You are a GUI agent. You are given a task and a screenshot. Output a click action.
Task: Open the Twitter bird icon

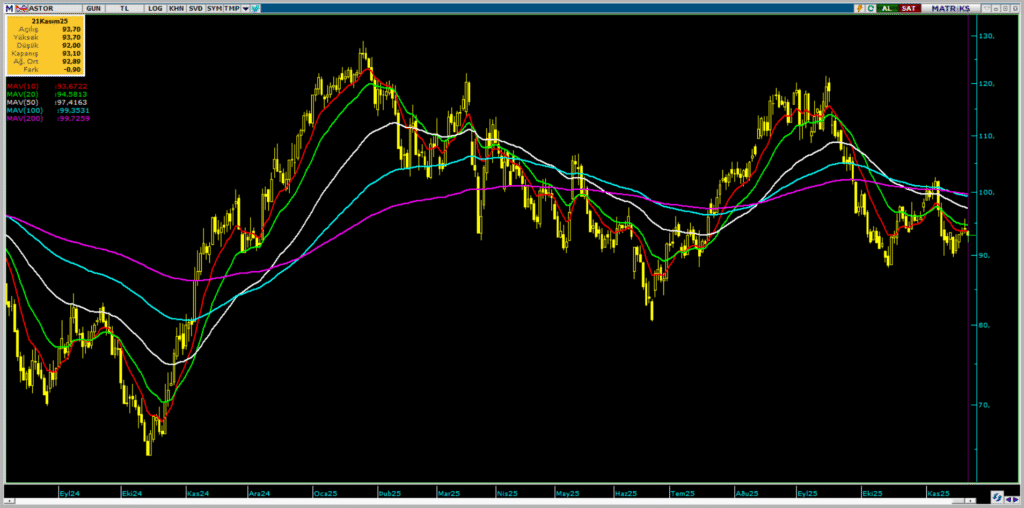(x=257, y=8)
